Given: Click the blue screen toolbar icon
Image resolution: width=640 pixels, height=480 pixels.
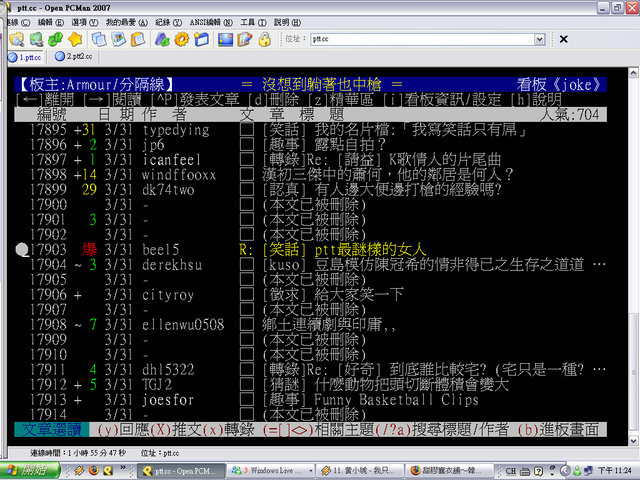Looking at the screenshot, I should coord(225,39).
